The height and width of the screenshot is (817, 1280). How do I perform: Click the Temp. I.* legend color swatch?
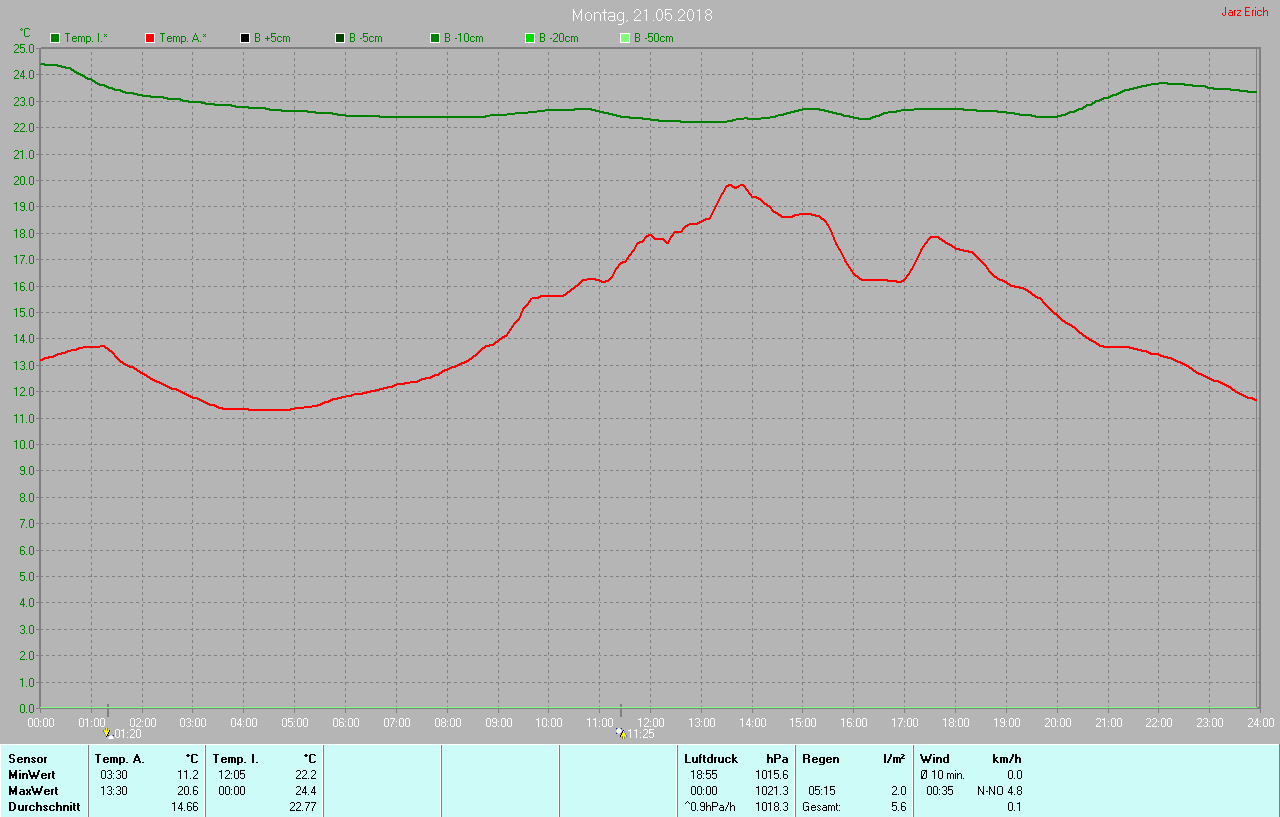click(x=55, y=38)
